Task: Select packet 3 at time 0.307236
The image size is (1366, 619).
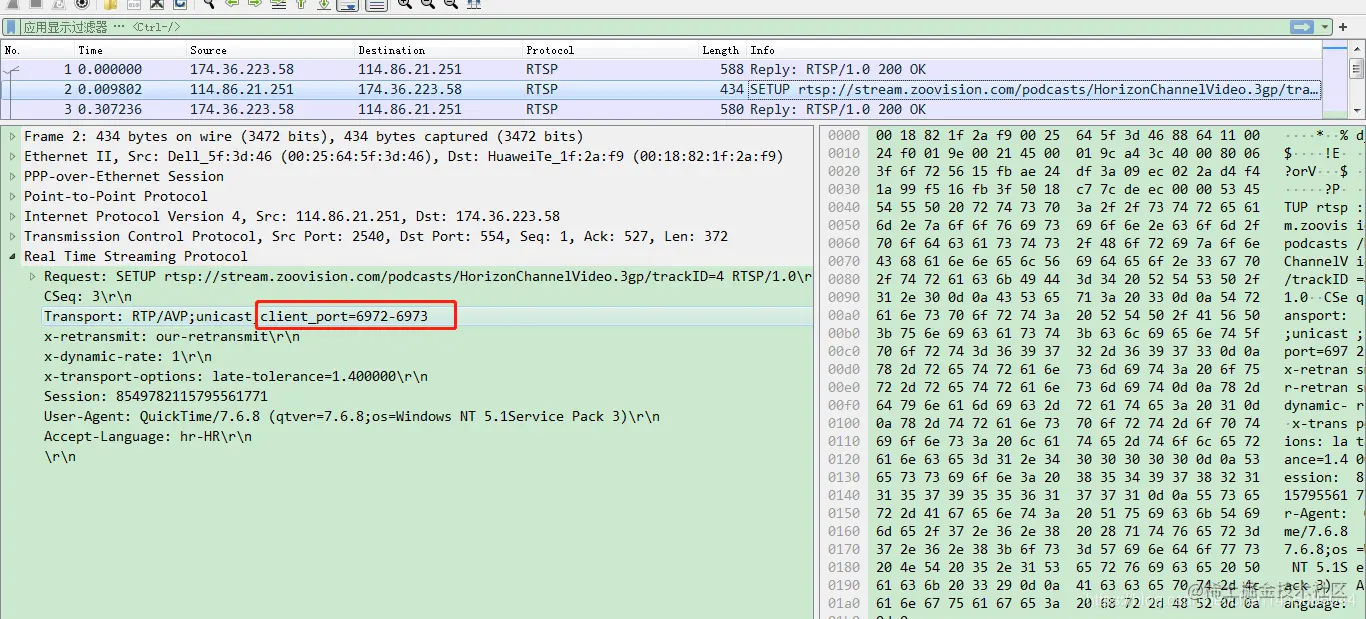Action: coord(662,109)
